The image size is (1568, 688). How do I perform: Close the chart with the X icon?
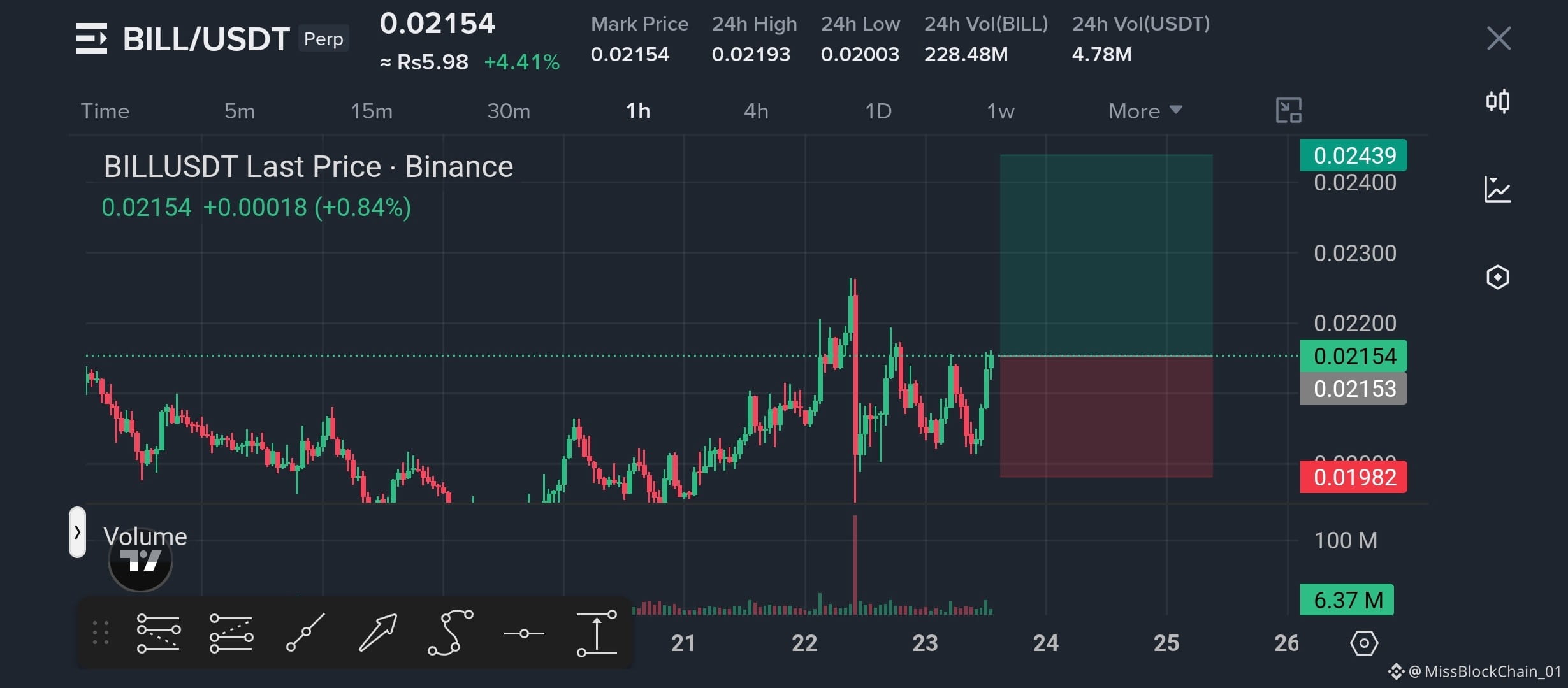[1499, 38]
